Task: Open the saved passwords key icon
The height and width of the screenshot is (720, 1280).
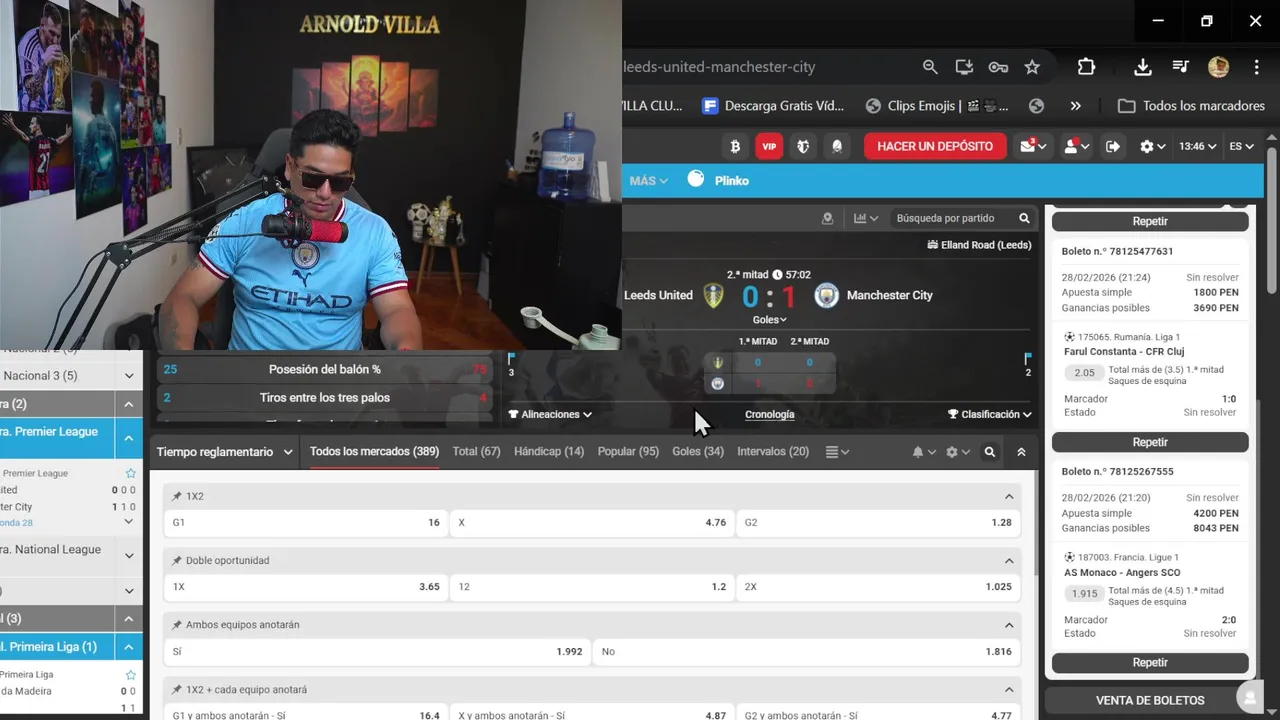Action: [x=998, y=67]
